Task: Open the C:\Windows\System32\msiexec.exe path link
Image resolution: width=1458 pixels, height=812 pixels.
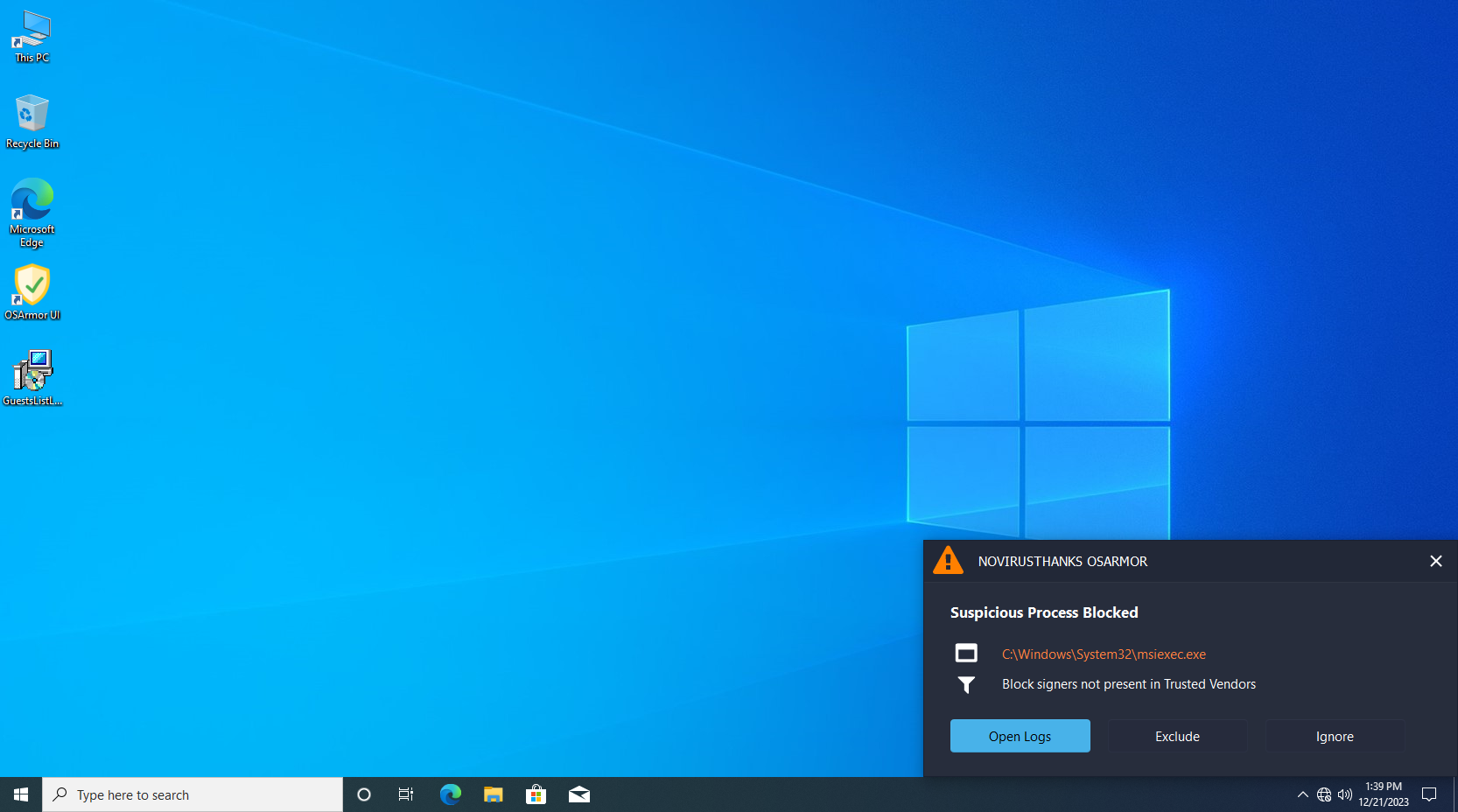Action: [x=1104, y=654]
